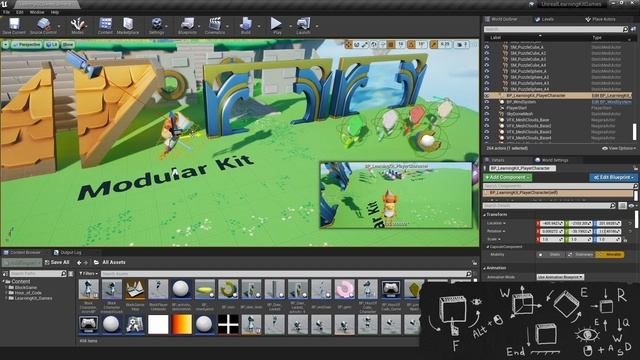
Task: Click the Edit BP_WindSystem link
Action: pyautogui.click(x=611, y=102)
